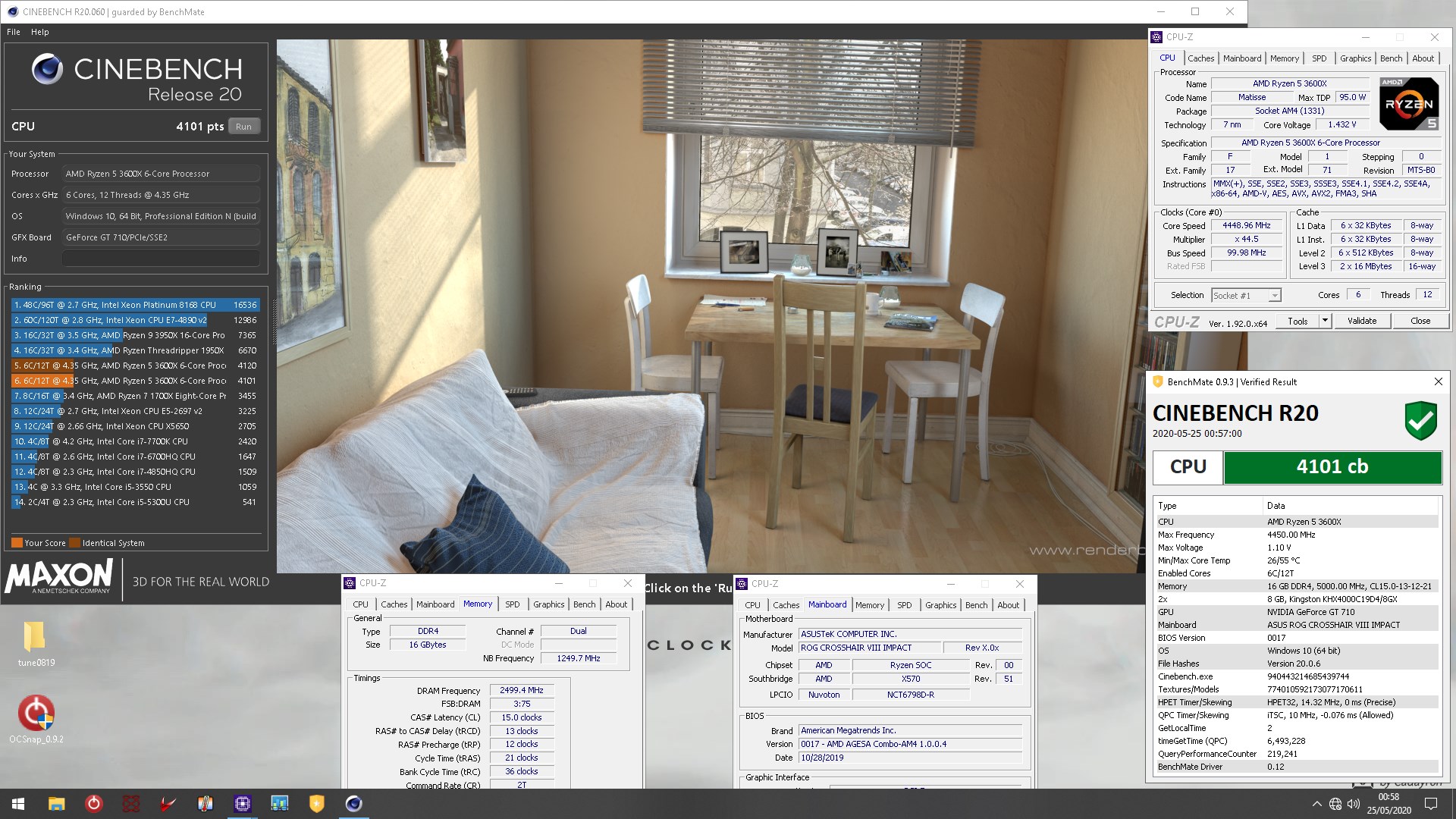Open notification center icon
The width and height of the screenshot is (1456, 819).
click(x=1431, y=804)
